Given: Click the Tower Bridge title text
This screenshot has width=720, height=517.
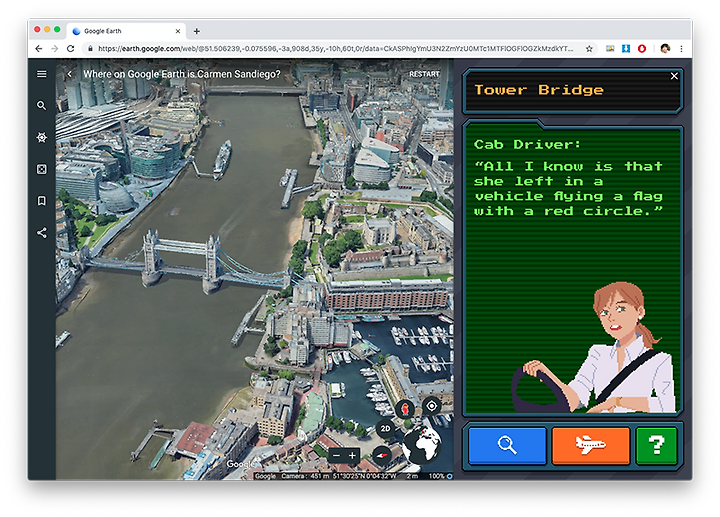Looking at the screenshot, I should tap(539, 90).
